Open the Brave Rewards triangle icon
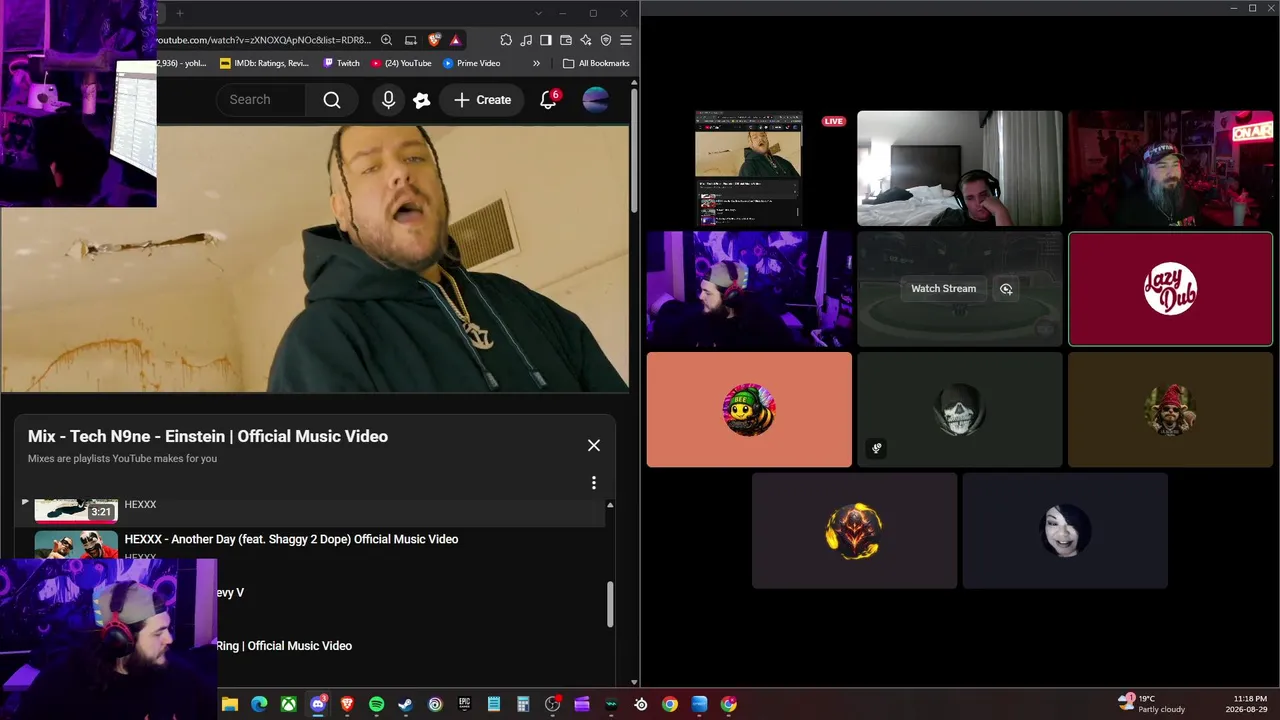 coord(455,40)
